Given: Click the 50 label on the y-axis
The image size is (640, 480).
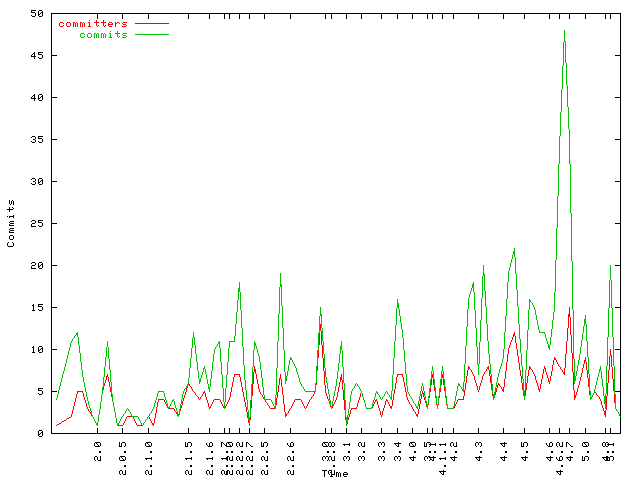Looking at the screenshot, I should pyautogui.click(x=37, y=14).
